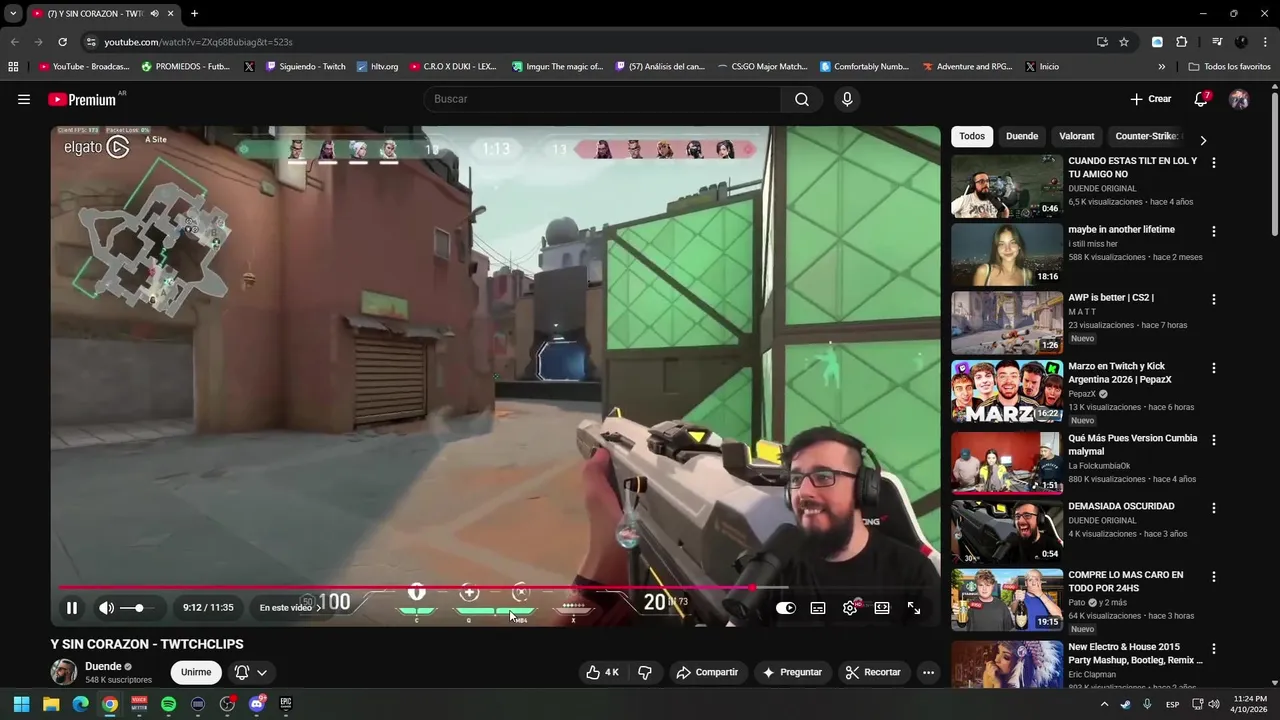Click the Compartir share button
The width and height of the screenshot is (1280, 720).
[x=707, y=672]
